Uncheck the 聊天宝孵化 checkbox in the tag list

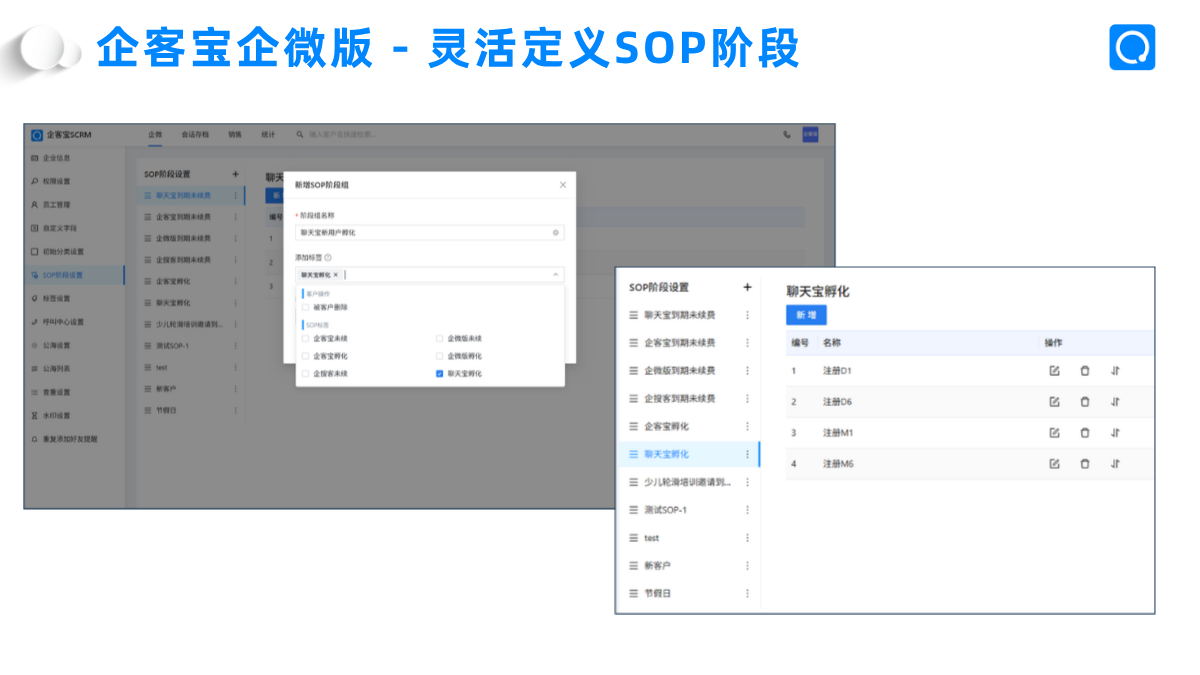tap(440, 373)
